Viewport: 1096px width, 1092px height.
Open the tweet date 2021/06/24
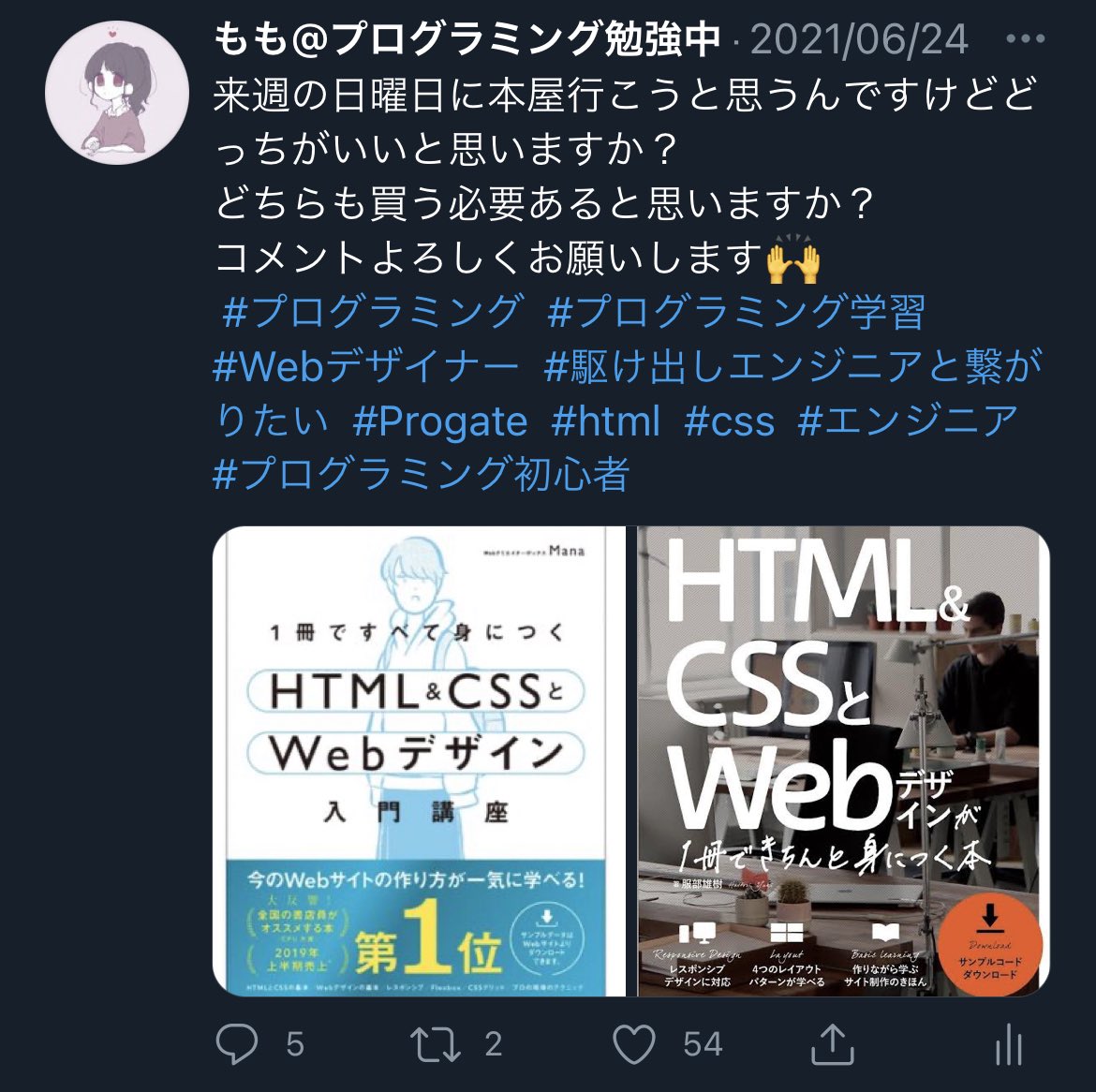pos(859,39)
